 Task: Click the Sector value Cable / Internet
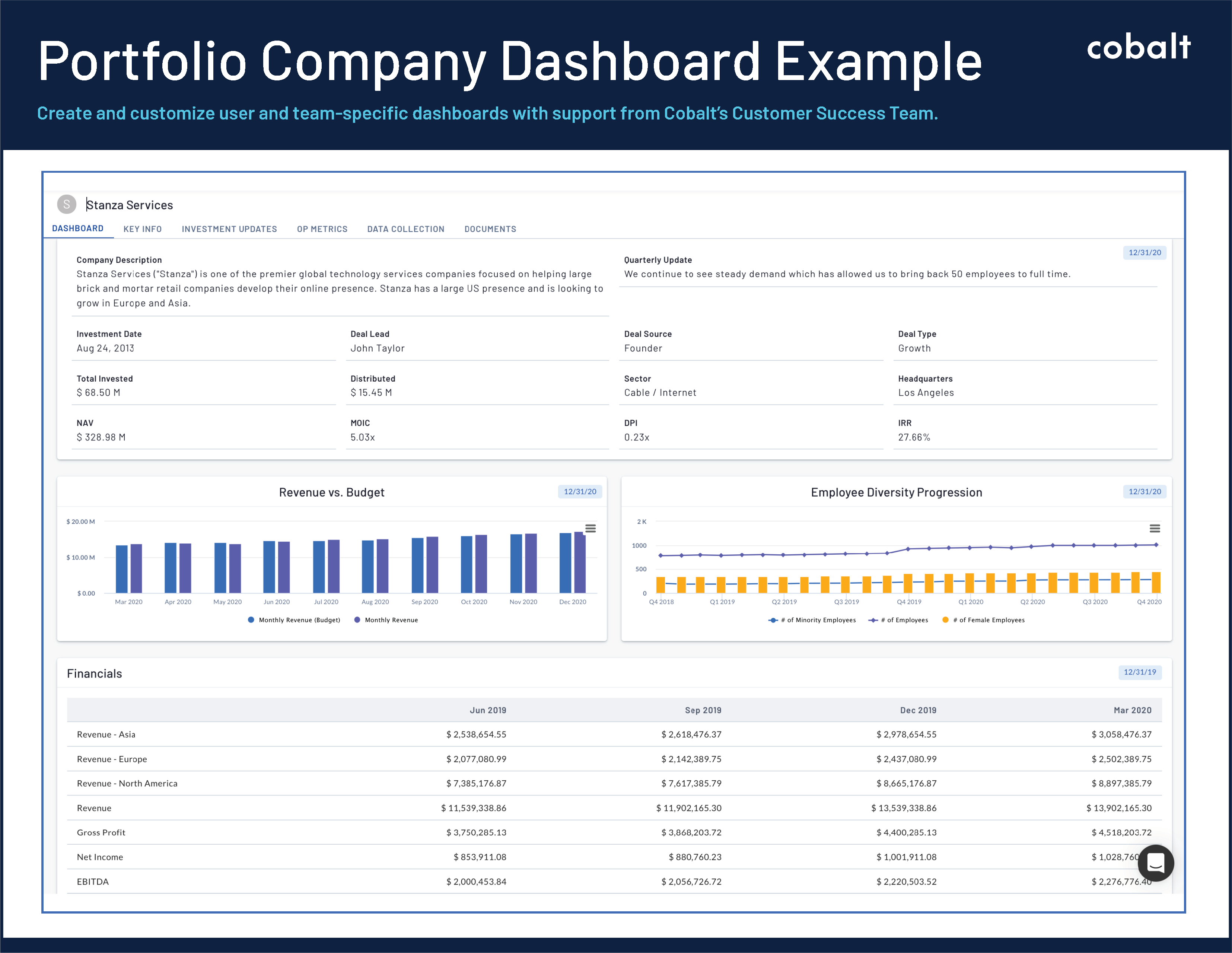pos(660,392)
